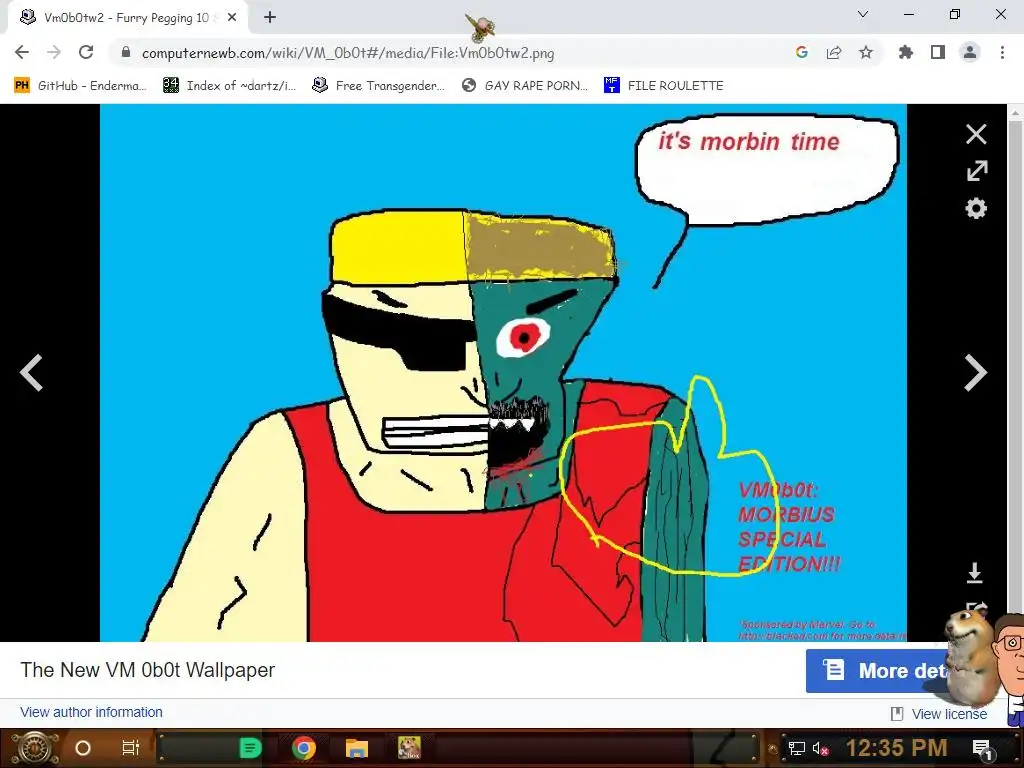This screenshot has height=768, width=1024.
Task: Open the Extensions puzzle menu
Action: tap(906, 52)
